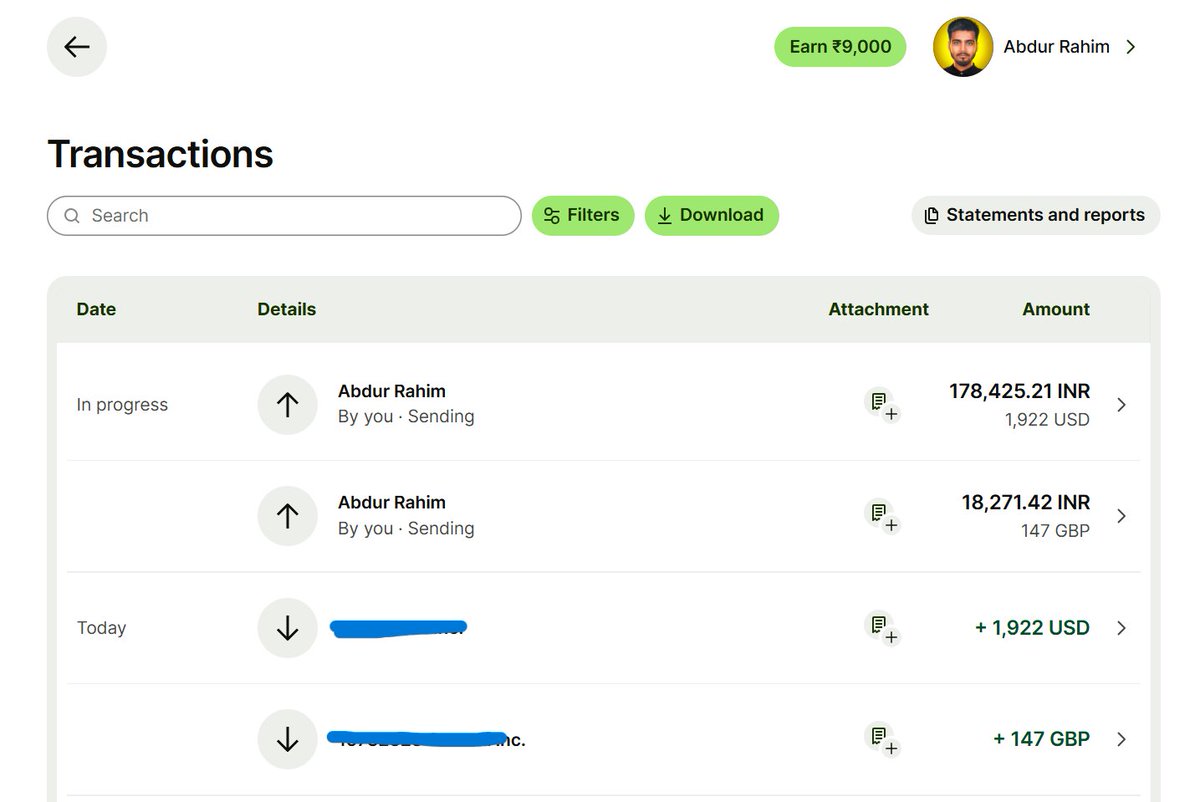This screenshot has width=1200, height=802.
Task: Go back with the arrow button
Action: point(77,47)
